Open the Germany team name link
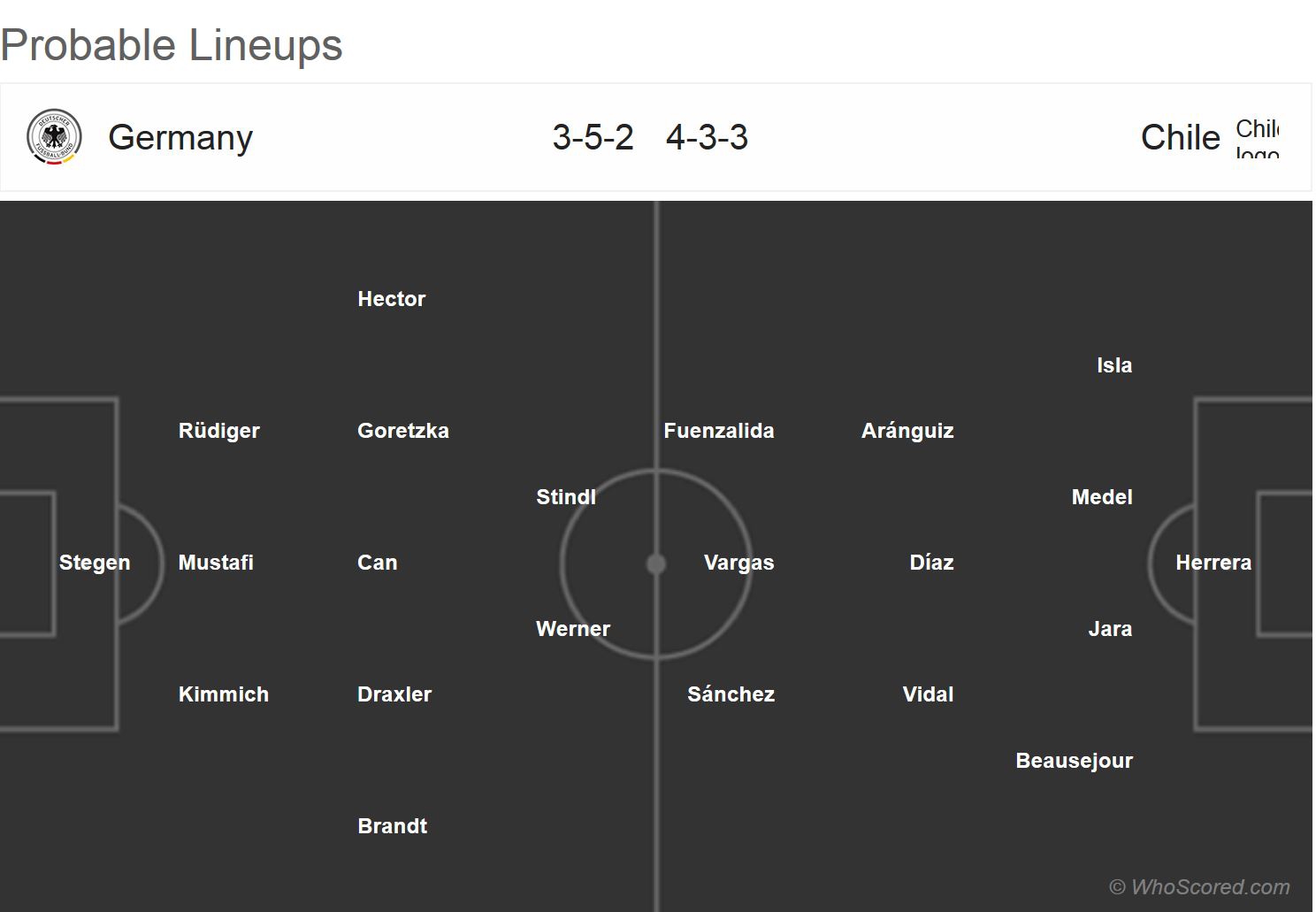 [180, 137]
